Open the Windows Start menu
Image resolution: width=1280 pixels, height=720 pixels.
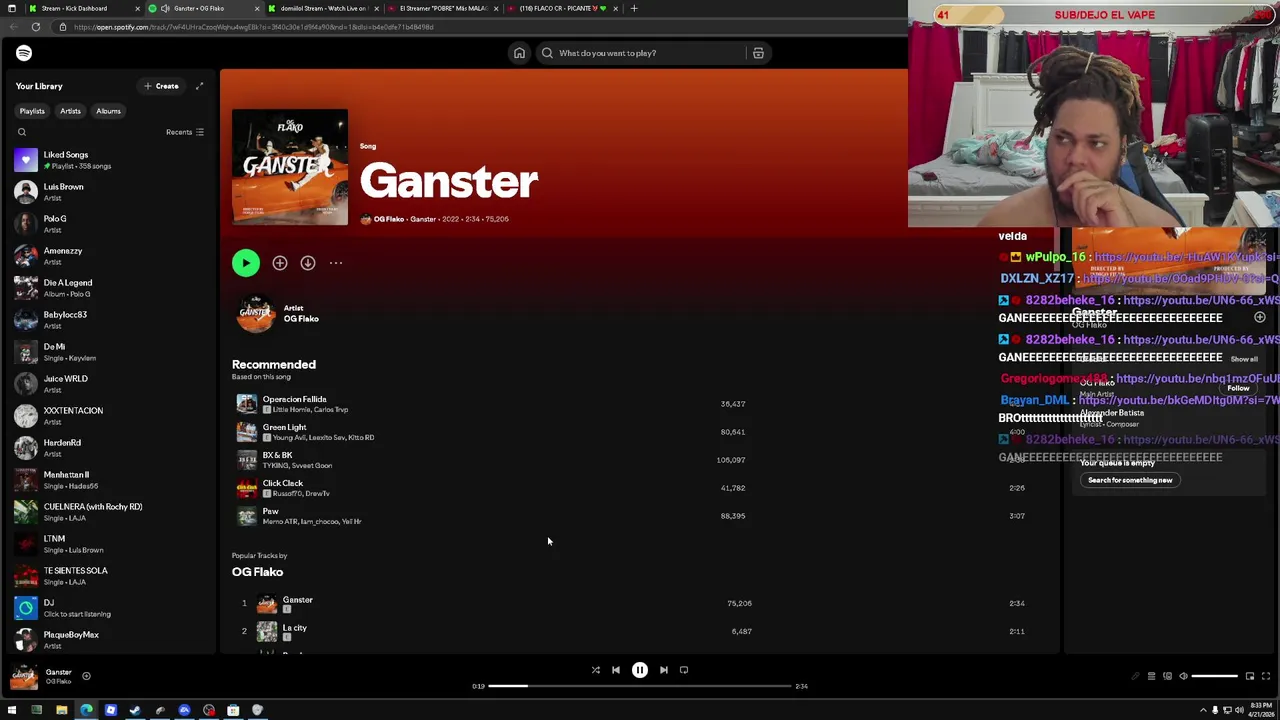pos(12,710)
